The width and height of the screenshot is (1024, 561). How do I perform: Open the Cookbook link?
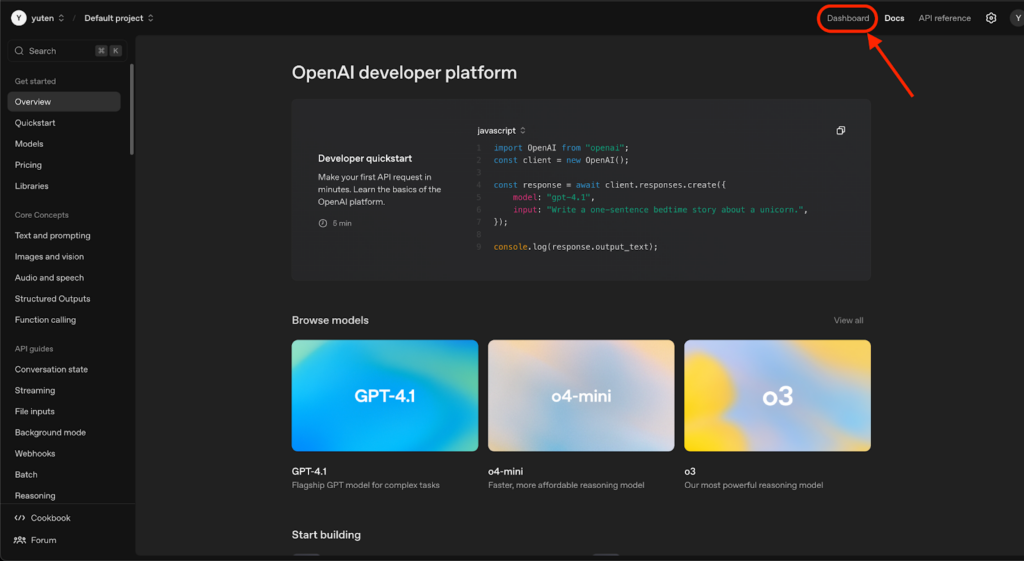42,518
